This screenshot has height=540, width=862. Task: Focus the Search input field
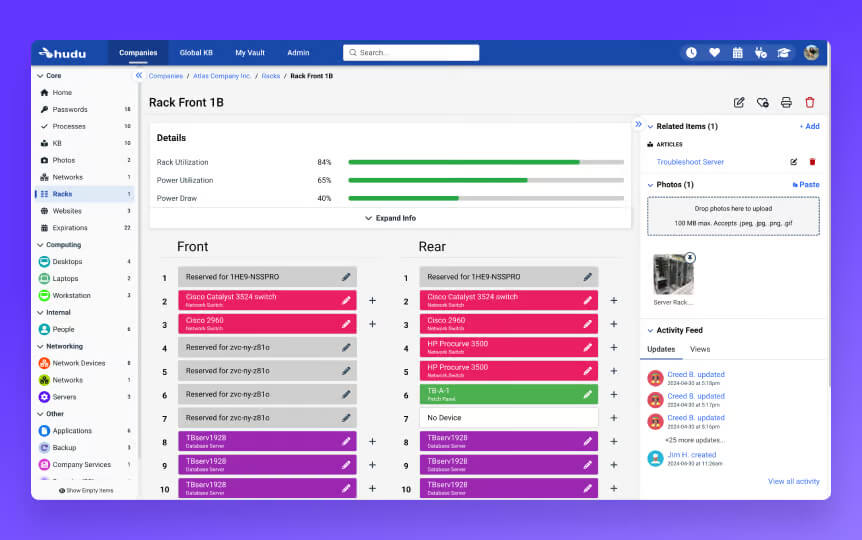pos(411,53)
